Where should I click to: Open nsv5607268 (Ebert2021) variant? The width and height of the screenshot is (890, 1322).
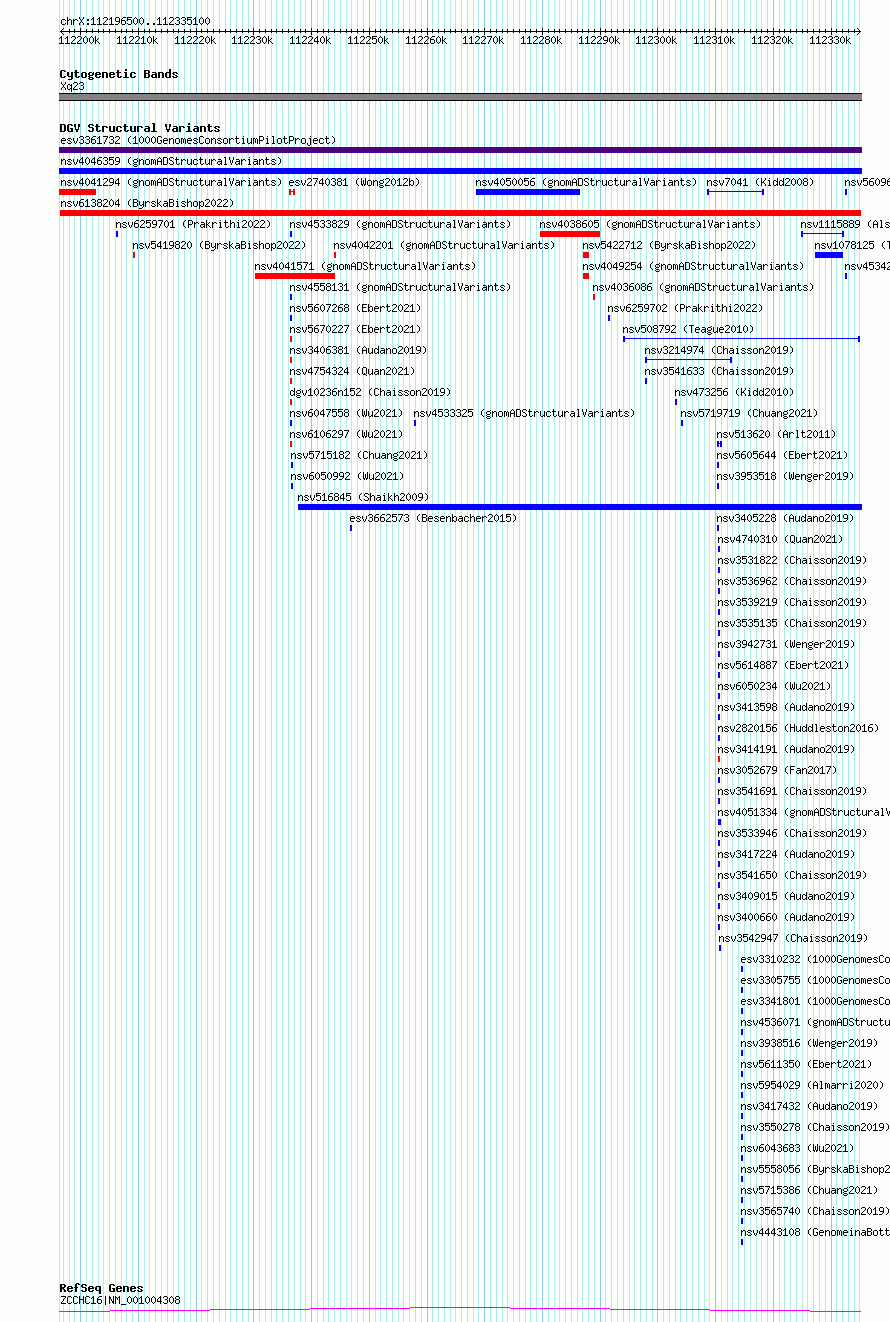[355, 309]
